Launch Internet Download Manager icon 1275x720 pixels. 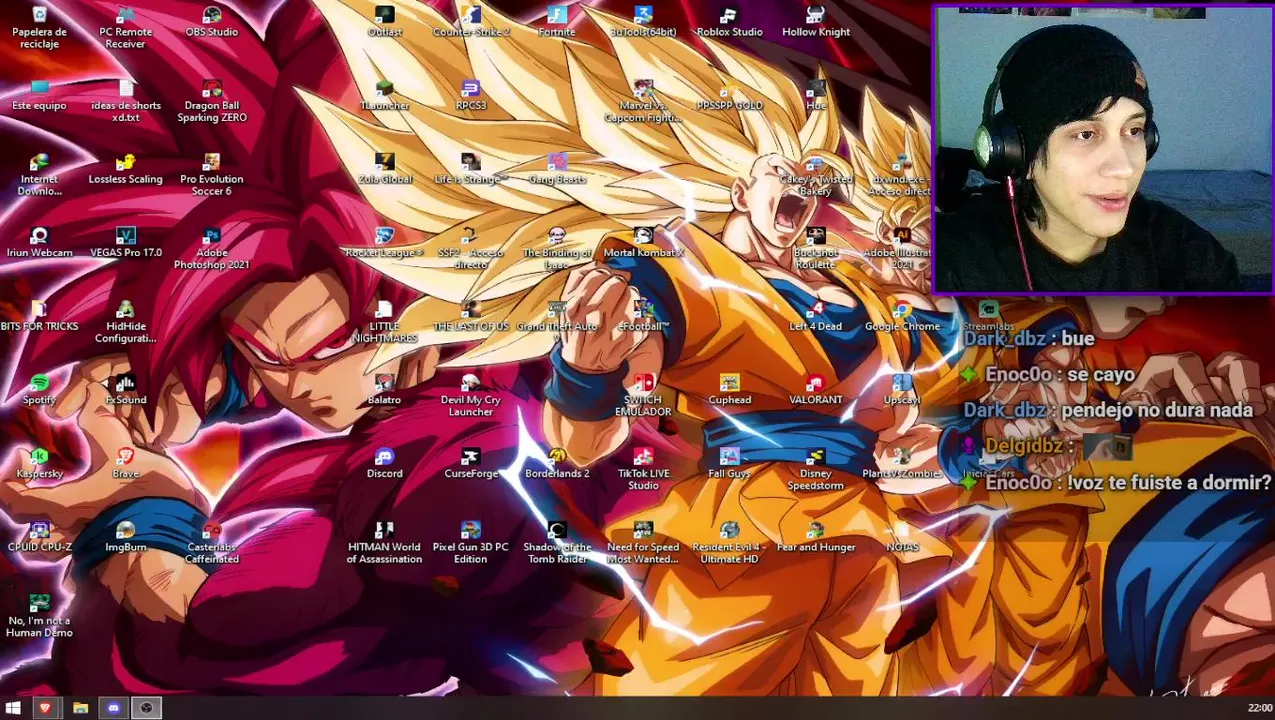click(39, 174)
